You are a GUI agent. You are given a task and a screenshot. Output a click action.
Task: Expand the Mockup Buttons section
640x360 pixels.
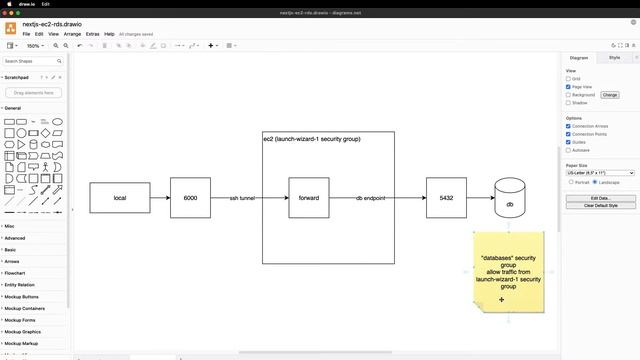[21, 297]
